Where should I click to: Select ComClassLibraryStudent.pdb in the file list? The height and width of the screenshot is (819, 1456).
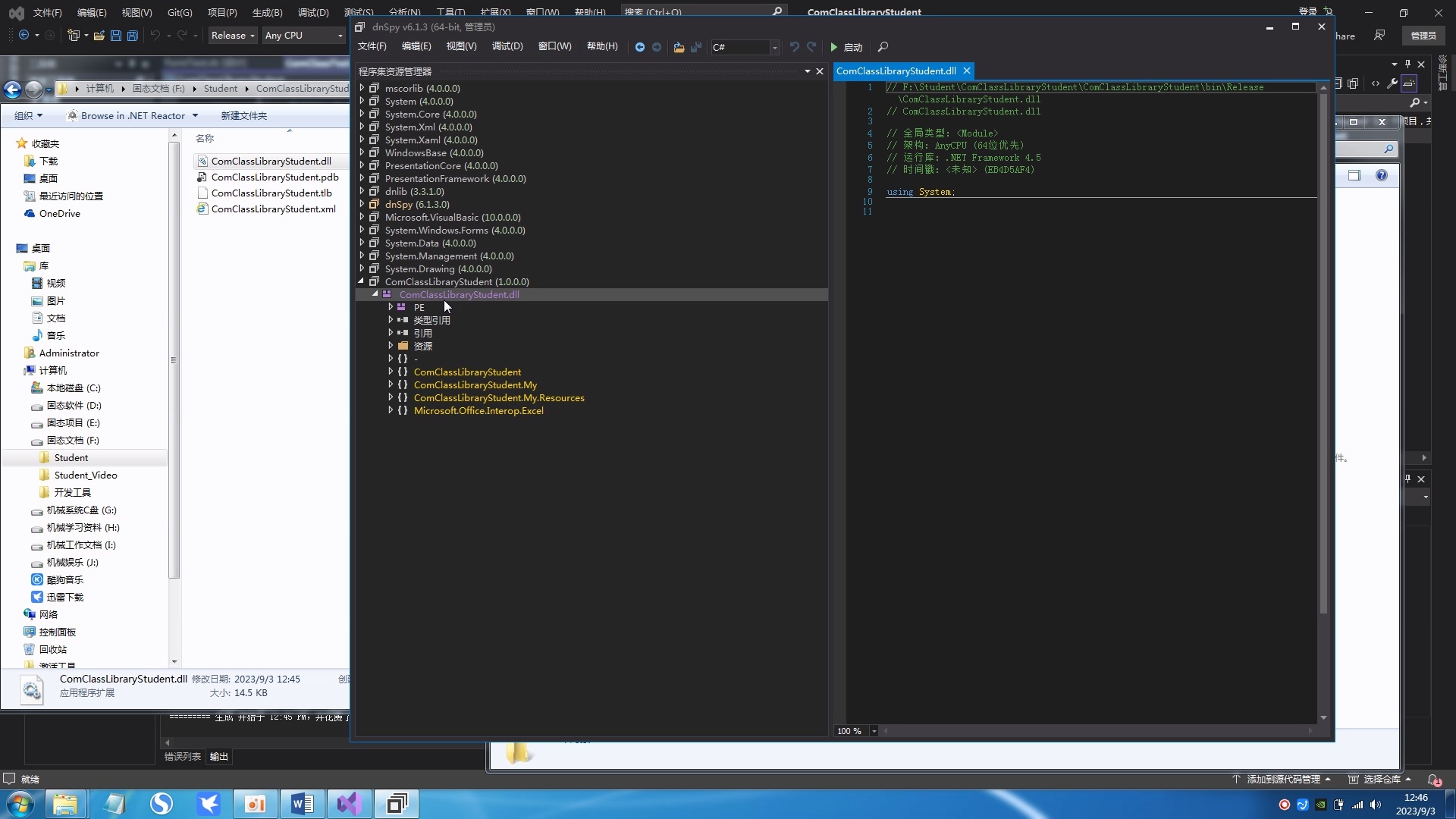coord(275,177)
